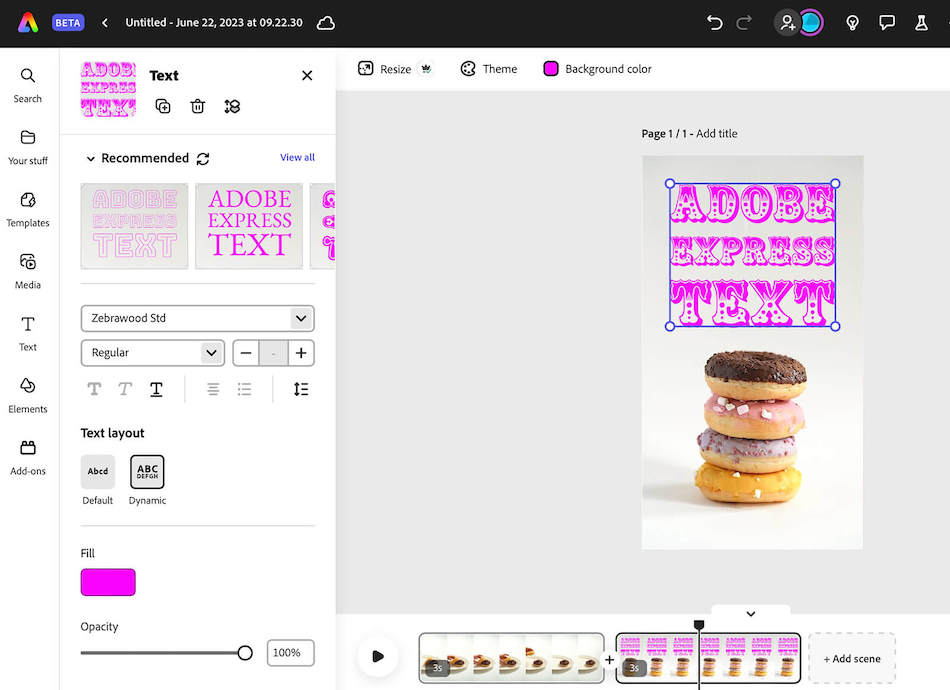Toggle italic formatting
This screenshot has height=690, width=950.
coord(124,388)
